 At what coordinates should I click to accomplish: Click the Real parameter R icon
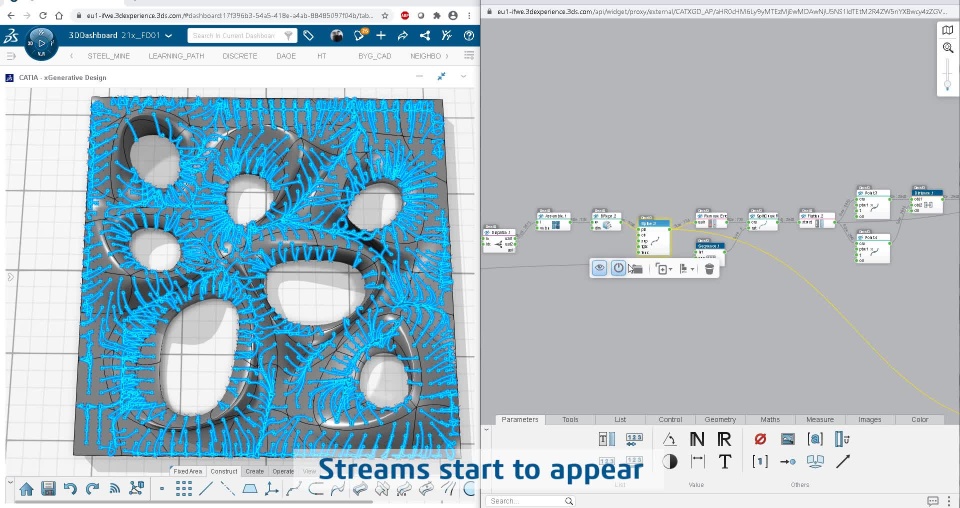pyautogui.click(x=724, y=439)
